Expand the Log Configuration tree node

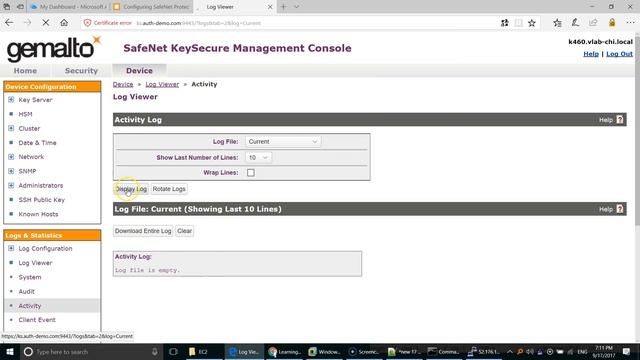tap(11, 248)
